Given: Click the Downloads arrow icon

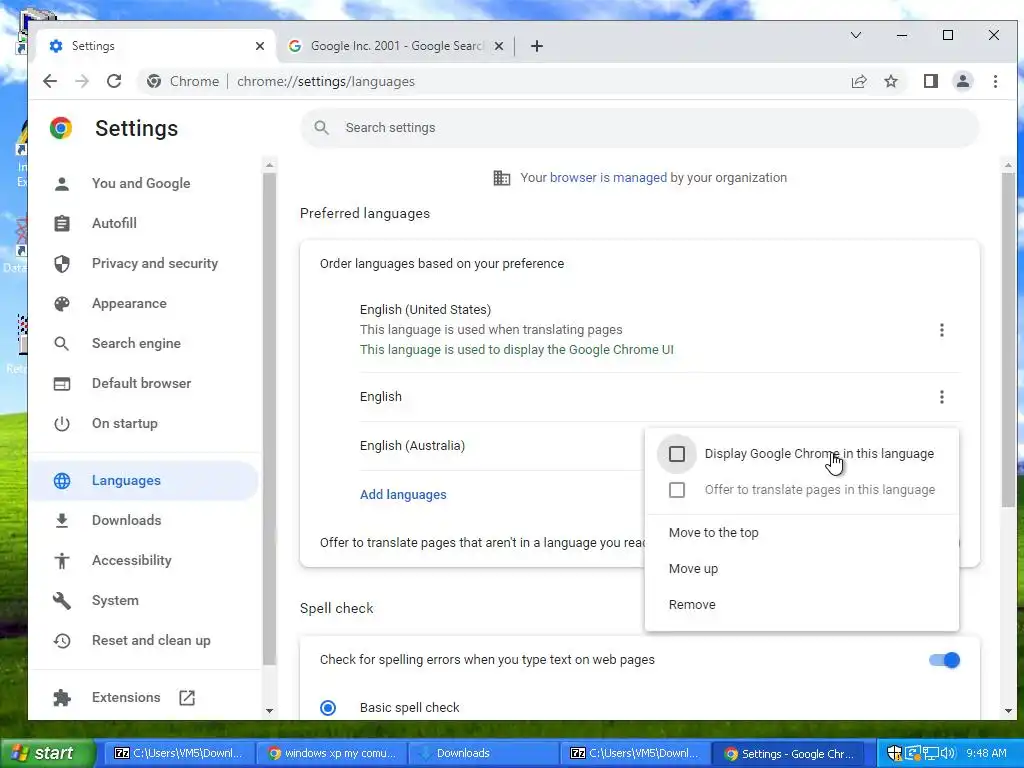Looking at the screenshot, I should coord(62,520).
